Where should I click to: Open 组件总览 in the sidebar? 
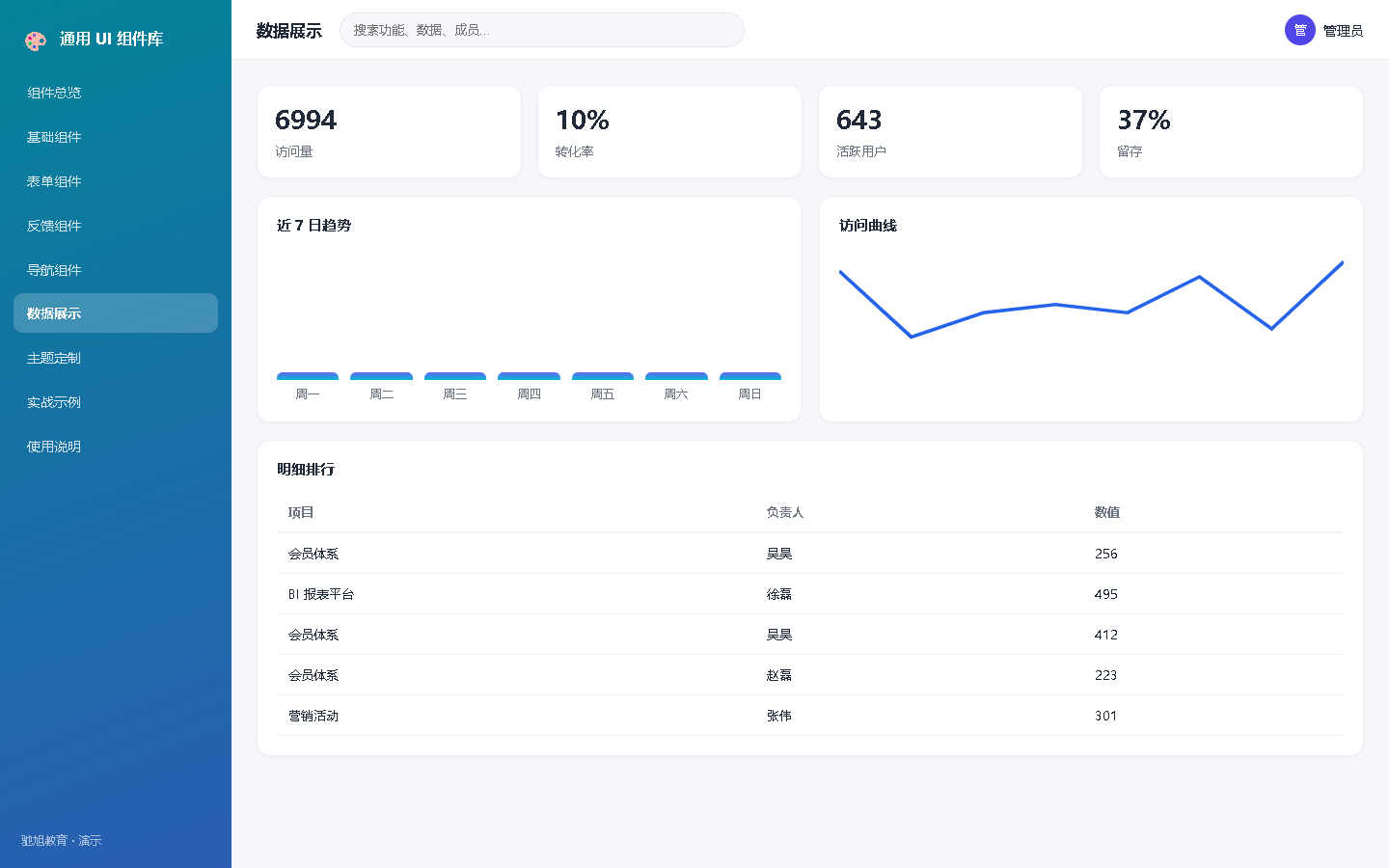pyautogui.click(x=116, y=93)
